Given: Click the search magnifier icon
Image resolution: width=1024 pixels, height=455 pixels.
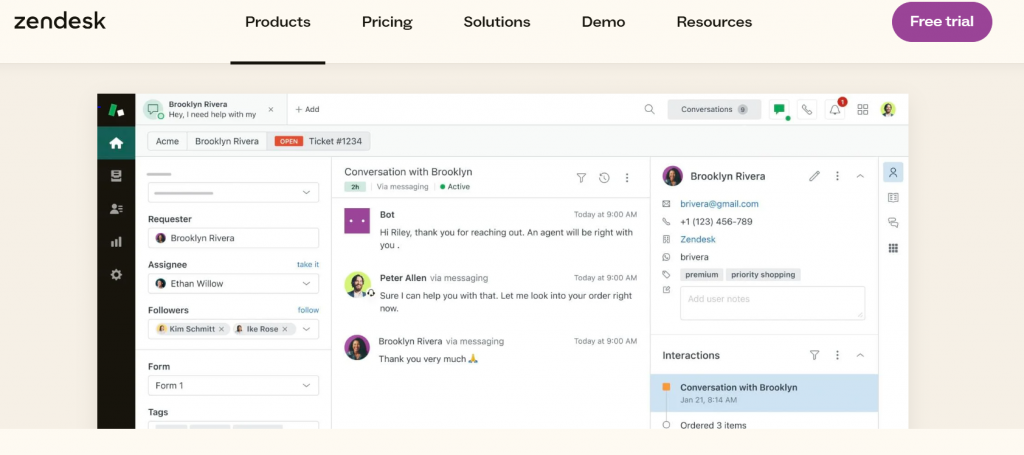Looking at the screenshot, I should [649, 110].
